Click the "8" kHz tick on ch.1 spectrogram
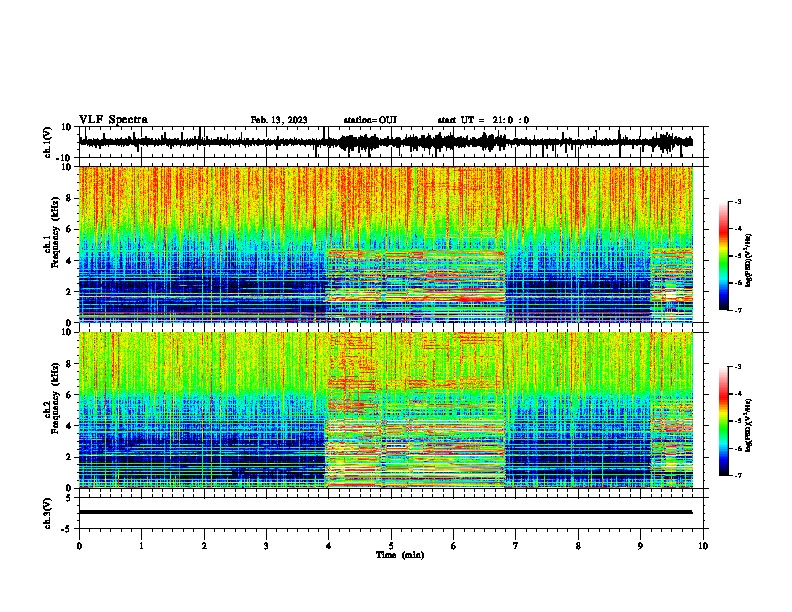Viewport: 792px width, 612px height. coord(70,198)
